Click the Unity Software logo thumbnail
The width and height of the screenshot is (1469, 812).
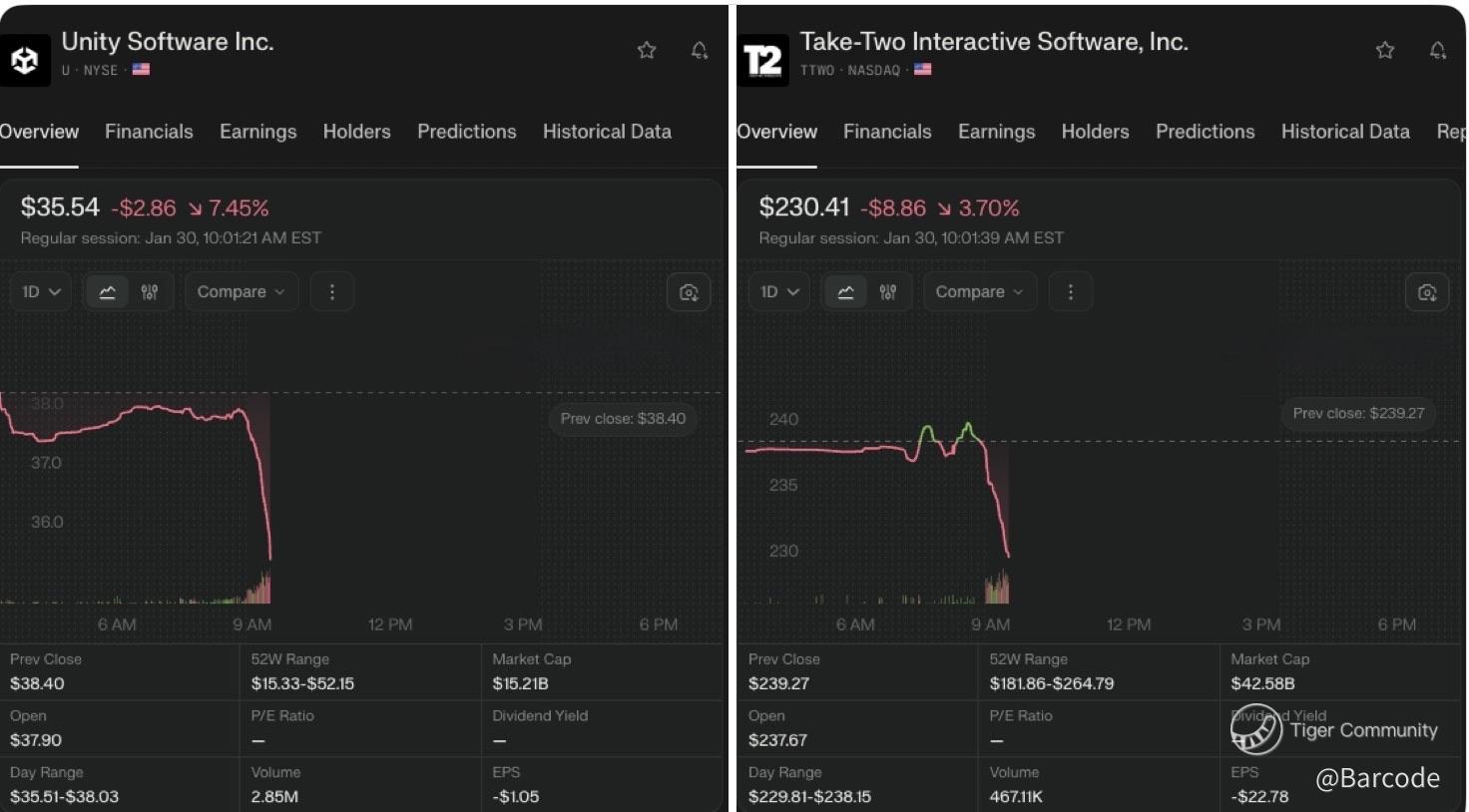(x=24, y=60)
